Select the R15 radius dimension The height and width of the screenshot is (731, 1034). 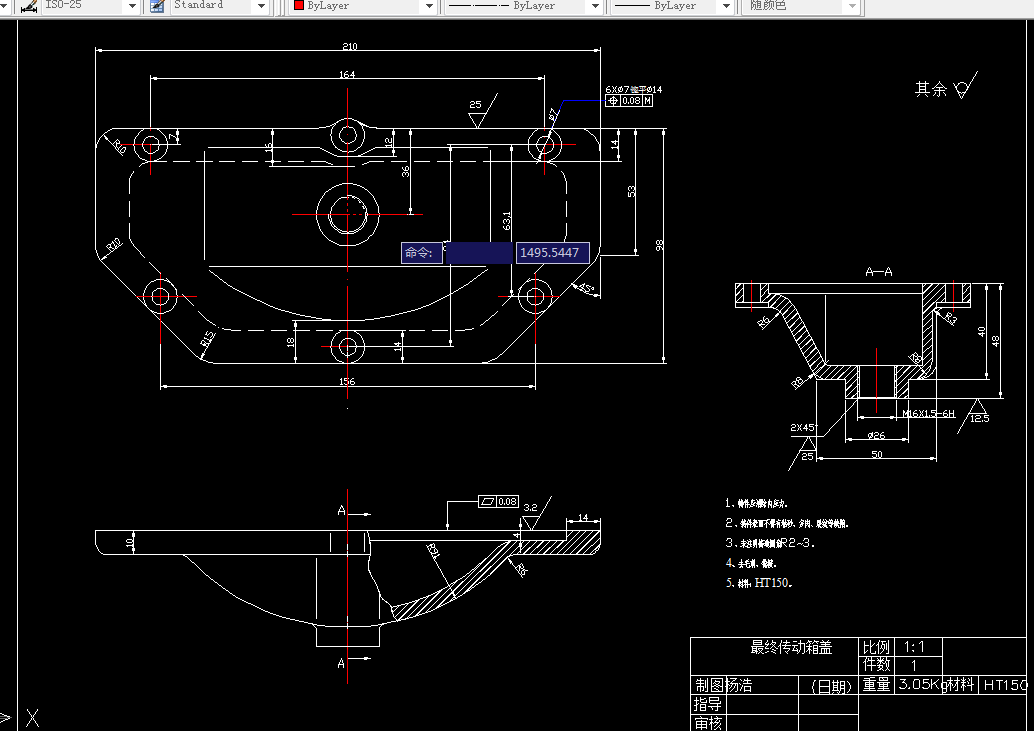click(207, 339)
